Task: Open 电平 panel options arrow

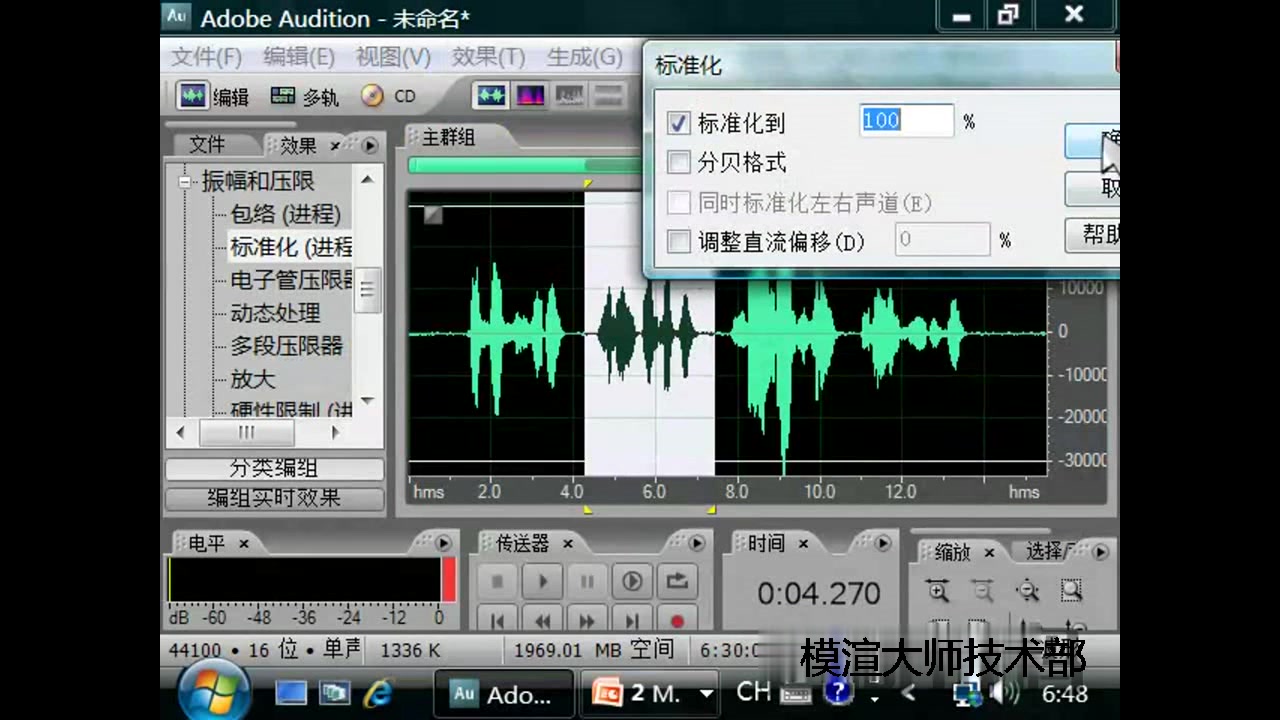Action: click(443, 543)
